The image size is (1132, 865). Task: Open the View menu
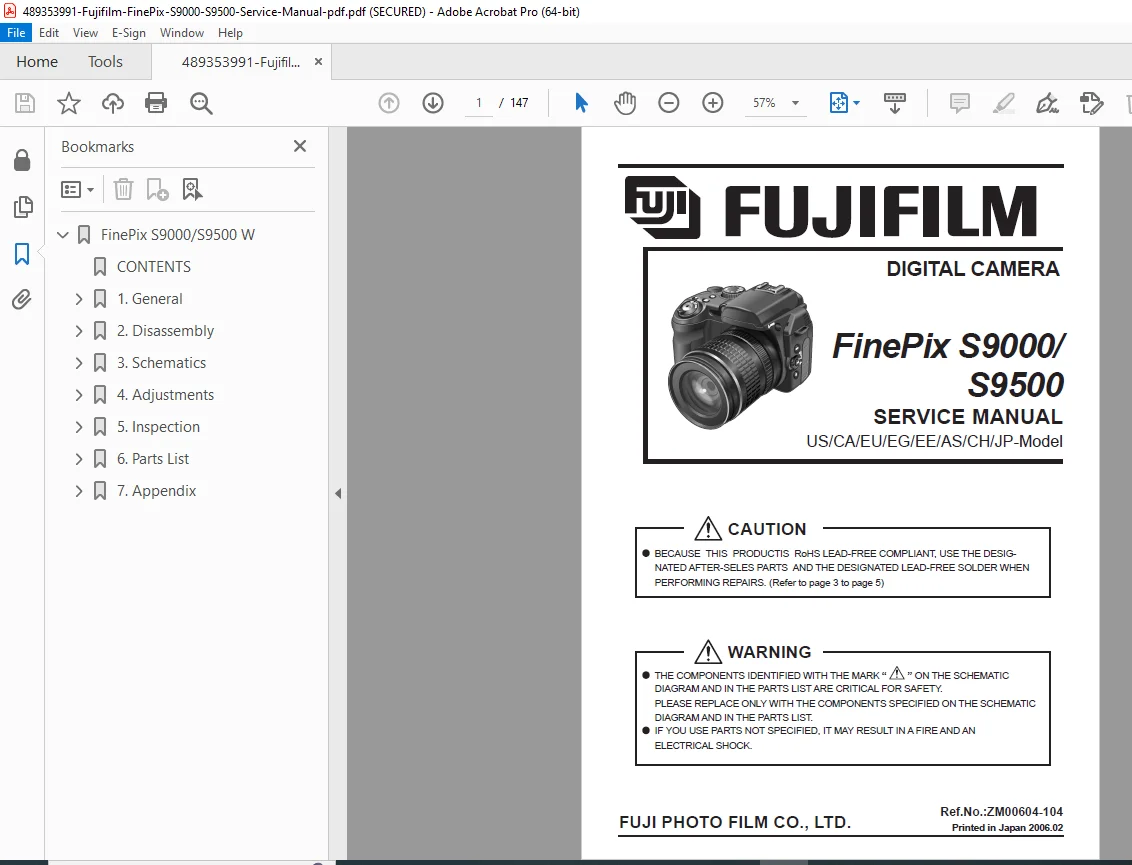(x=85, y=32)
